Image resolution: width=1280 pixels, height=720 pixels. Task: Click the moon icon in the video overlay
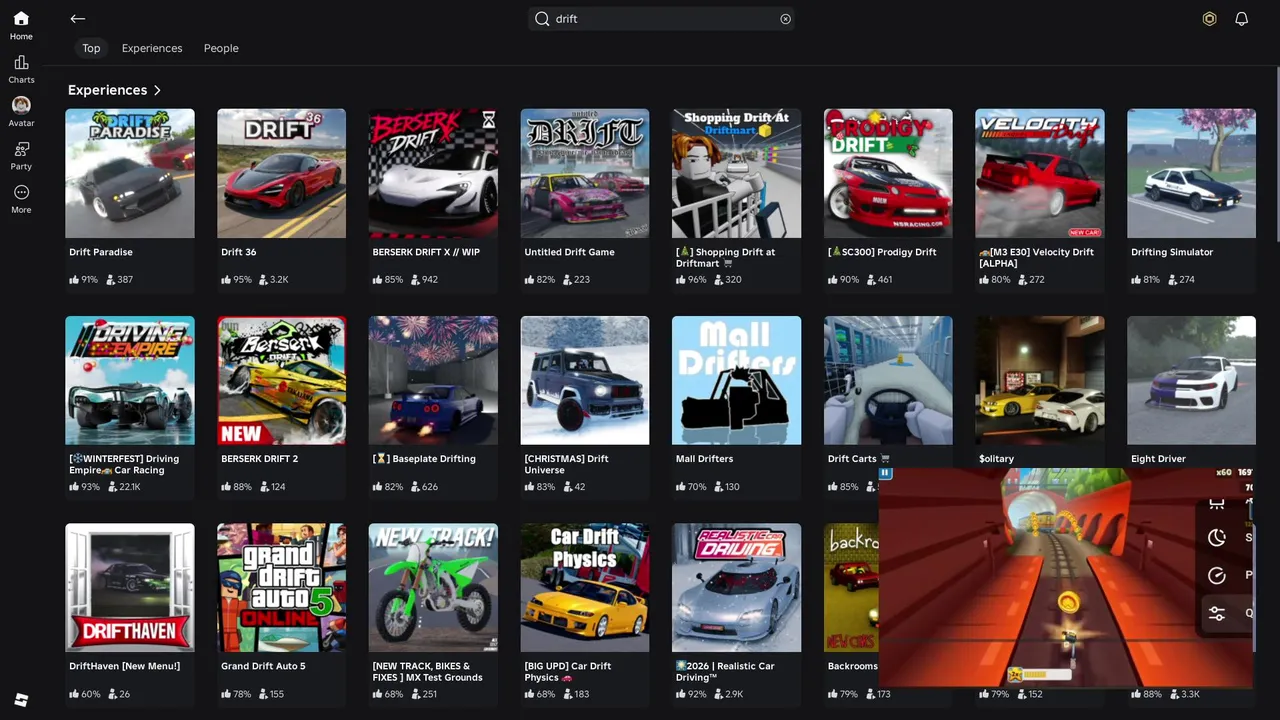tap(1217, 538)
